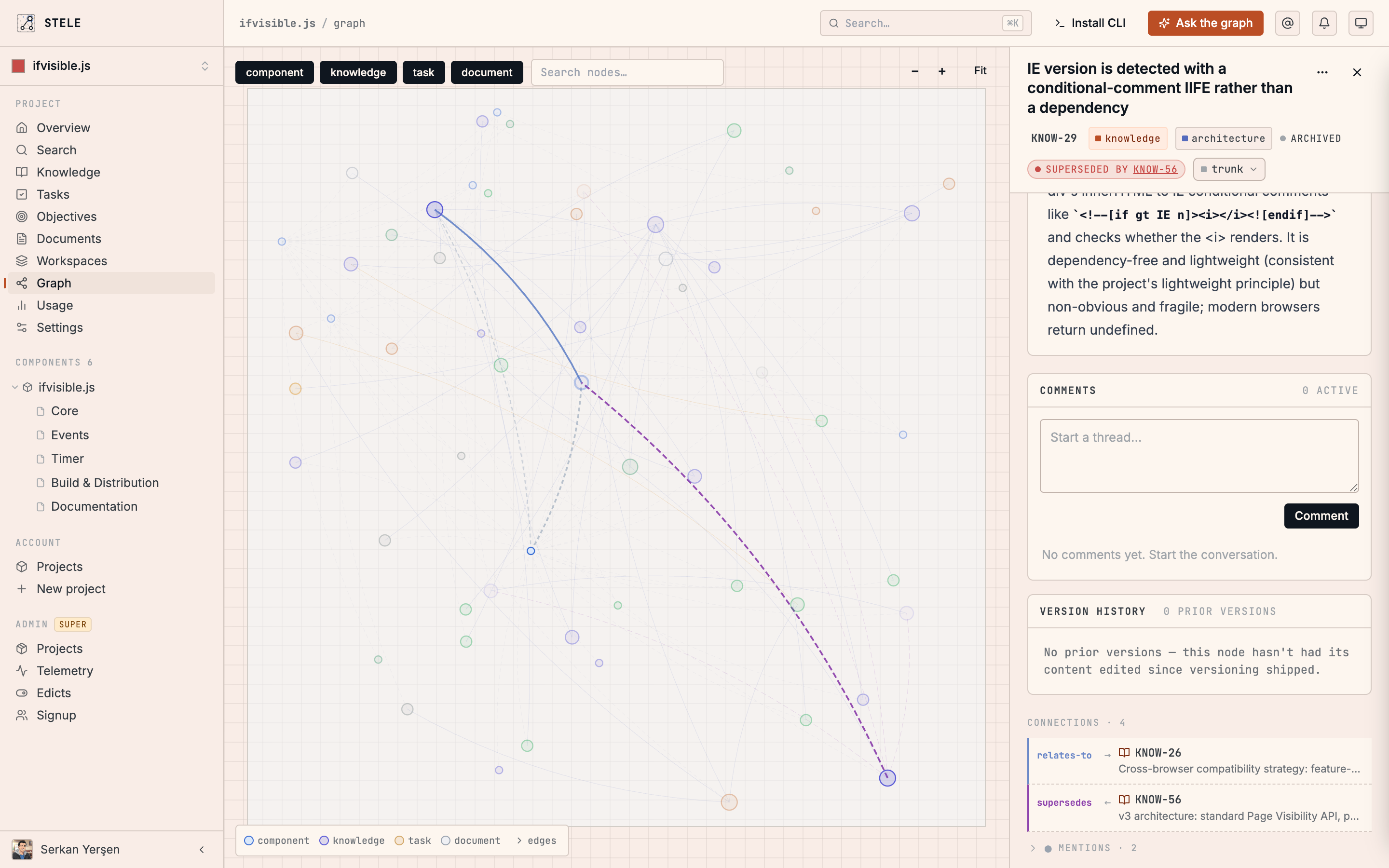Image resolution: width=1389 pixels, height=868 pixels.
Task: Open the trunk branch dropdown
Action: coord(1229,169)
